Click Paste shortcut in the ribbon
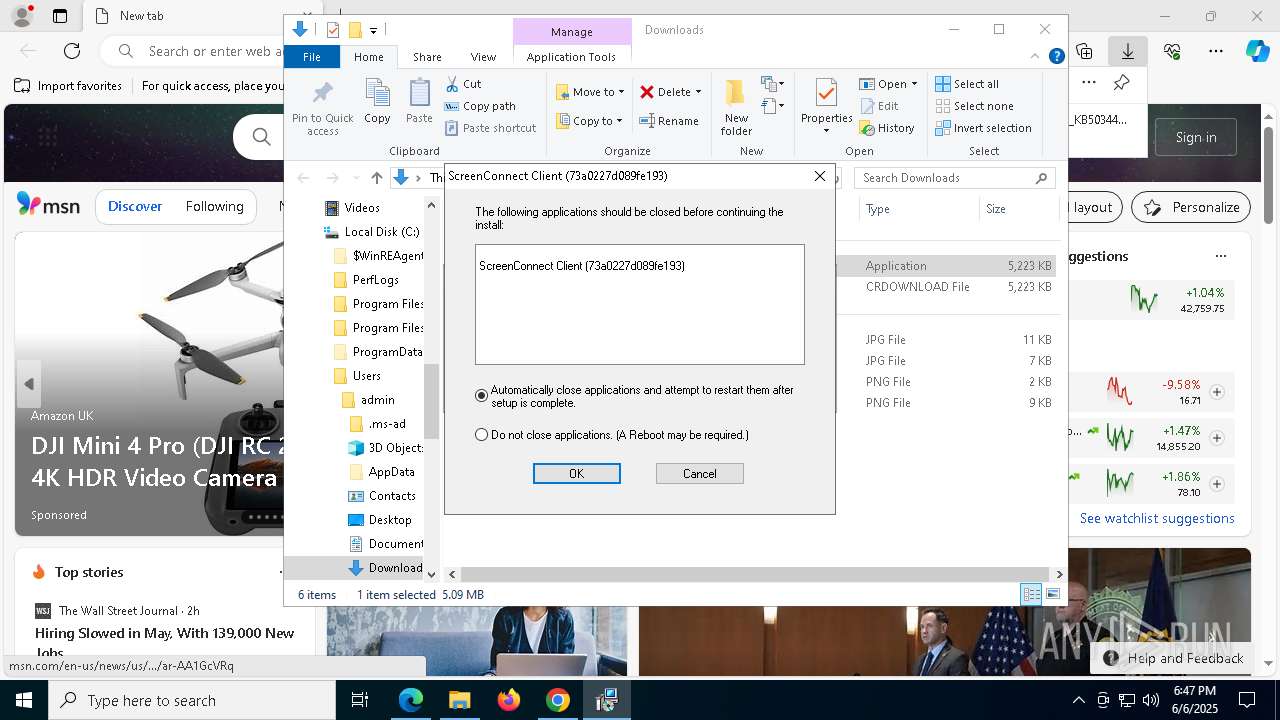The width and height of the screenshot is (1280, 720). [x=490, y=128]
